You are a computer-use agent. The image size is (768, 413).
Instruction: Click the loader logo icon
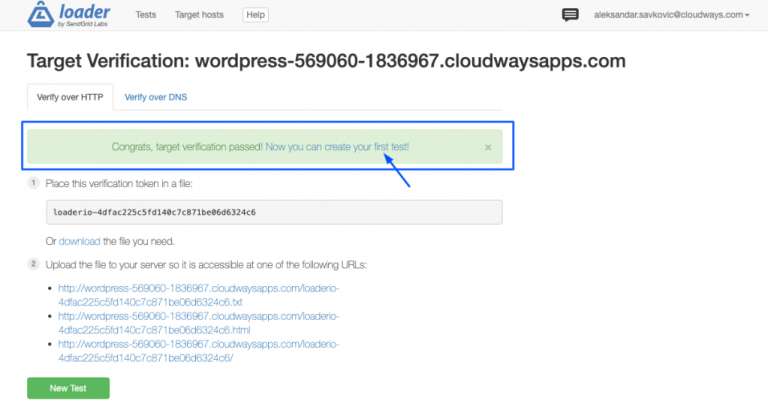tap(41, 14)
